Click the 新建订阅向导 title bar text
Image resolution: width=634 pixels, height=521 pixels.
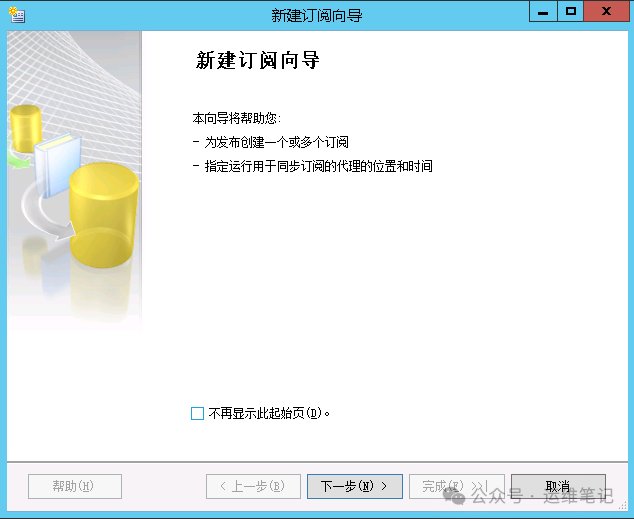(317, 15)
